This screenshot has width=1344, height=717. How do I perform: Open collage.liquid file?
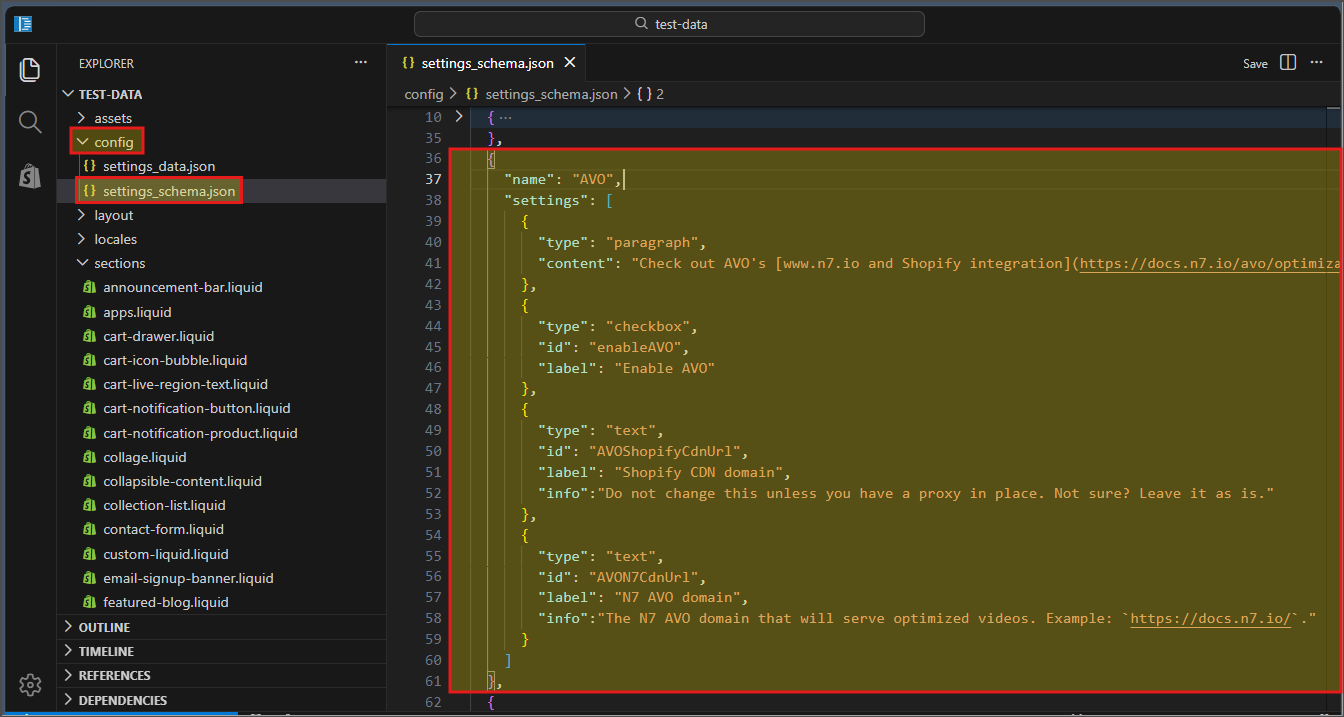point(222,457)
